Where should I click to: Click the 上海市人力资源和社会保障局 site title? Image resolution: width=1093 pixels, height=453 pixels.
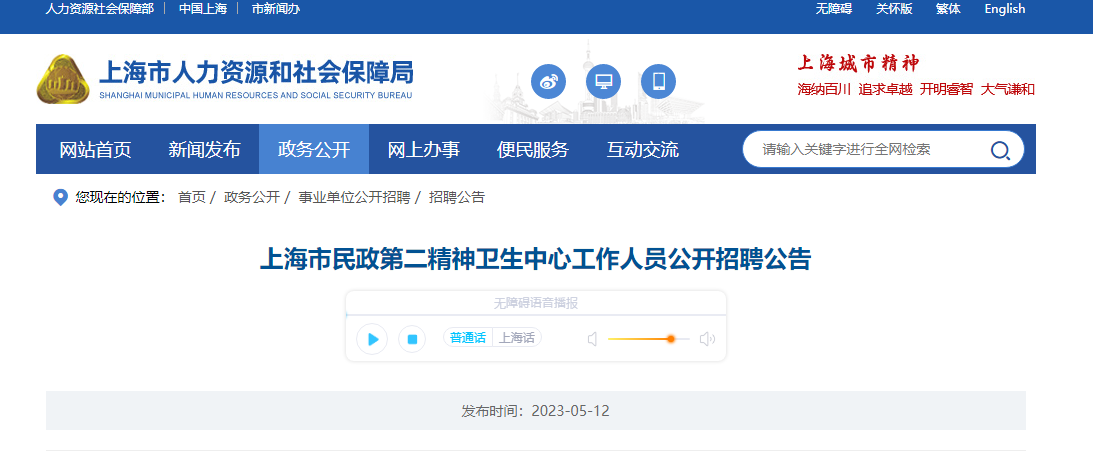click(x=257, y=72)
